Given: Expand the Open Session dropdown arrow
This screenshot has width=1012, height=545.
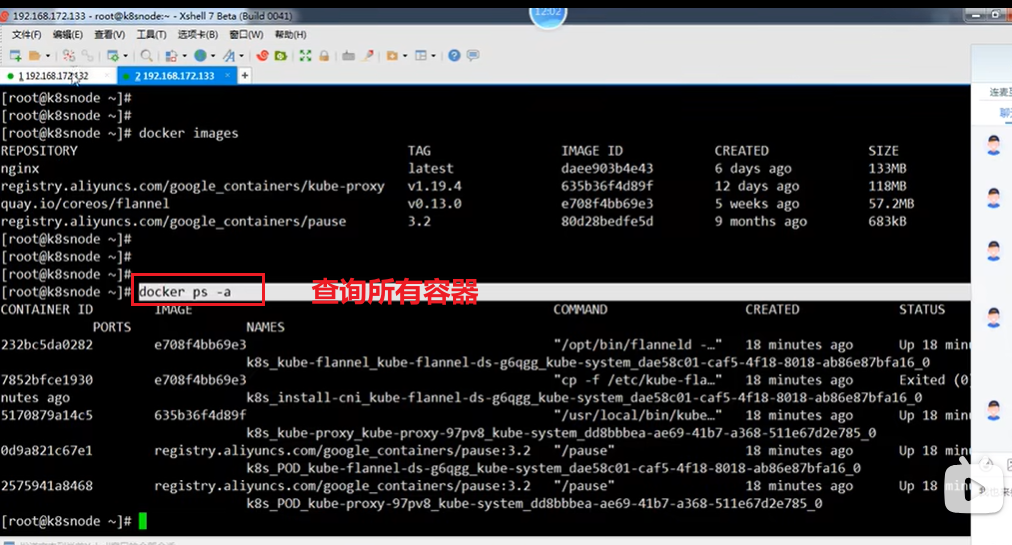Looking at the screenshot, I should click(x=48, y=56).
